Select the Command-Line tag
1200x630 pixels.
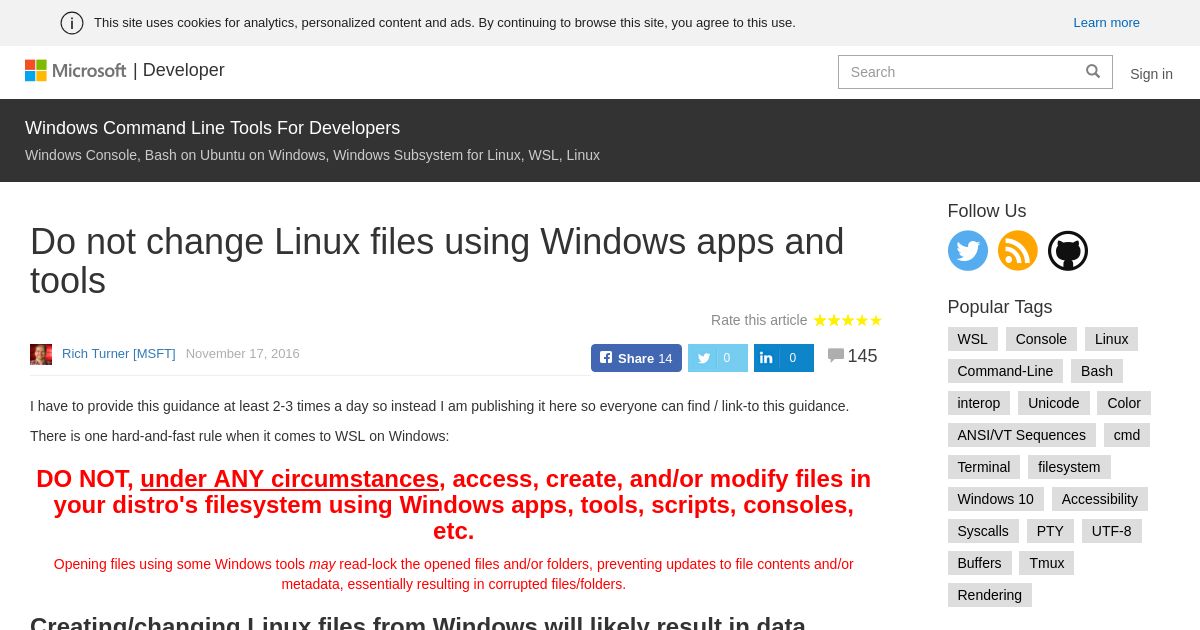pyautogui.click(x=1005, y=371)
